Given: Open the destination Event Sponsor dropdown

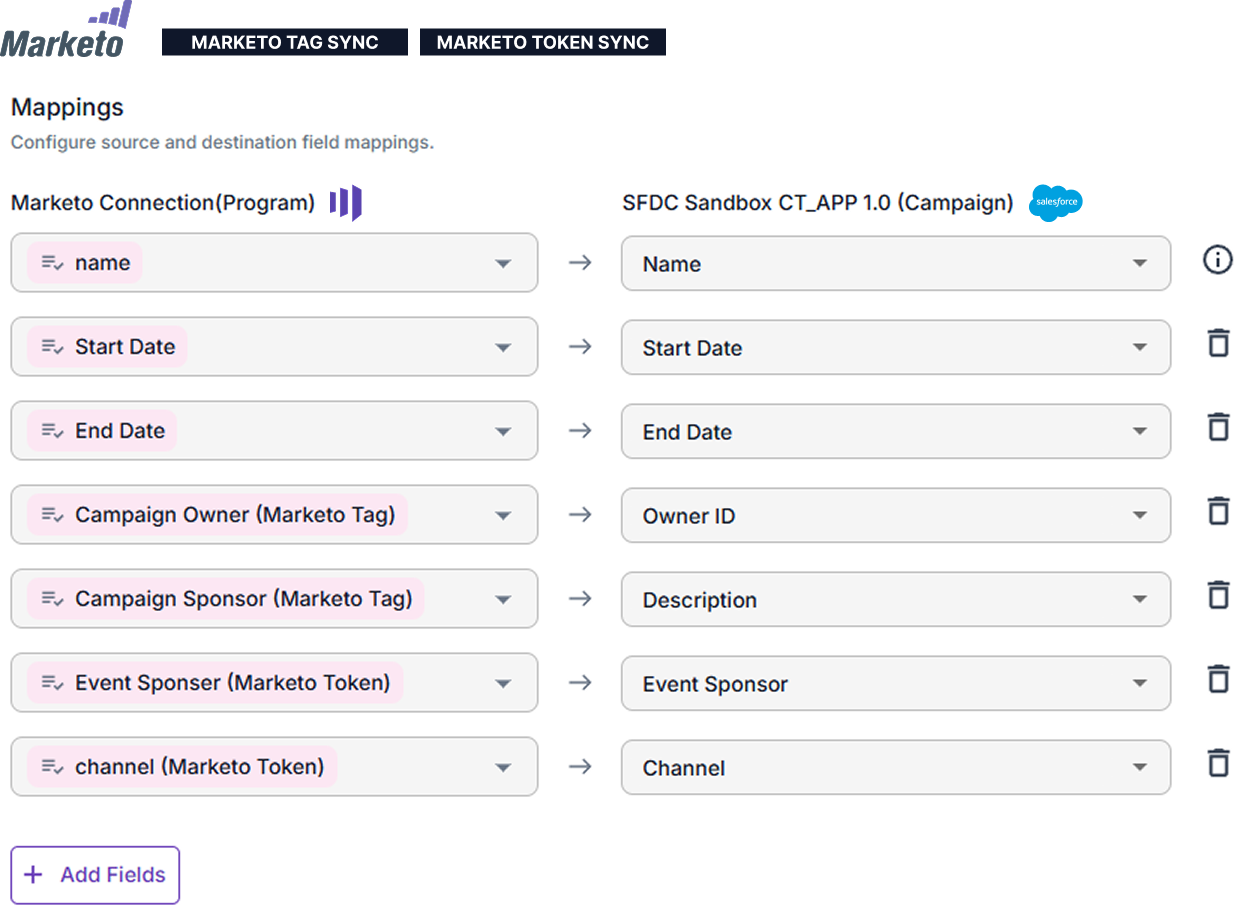Looking at the screenshot, I should point(896,683).
